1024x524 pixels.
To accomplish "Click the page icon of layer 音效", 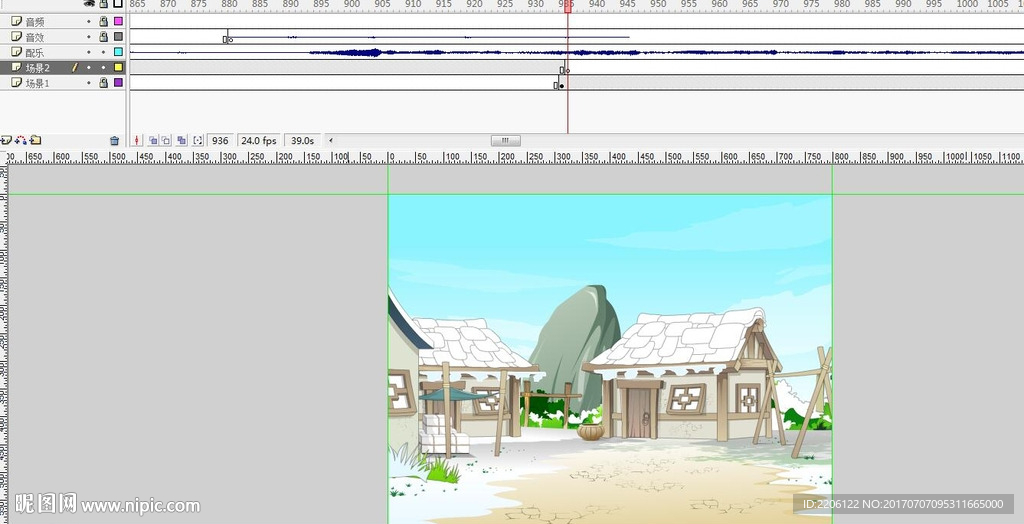I will point(17,37).
